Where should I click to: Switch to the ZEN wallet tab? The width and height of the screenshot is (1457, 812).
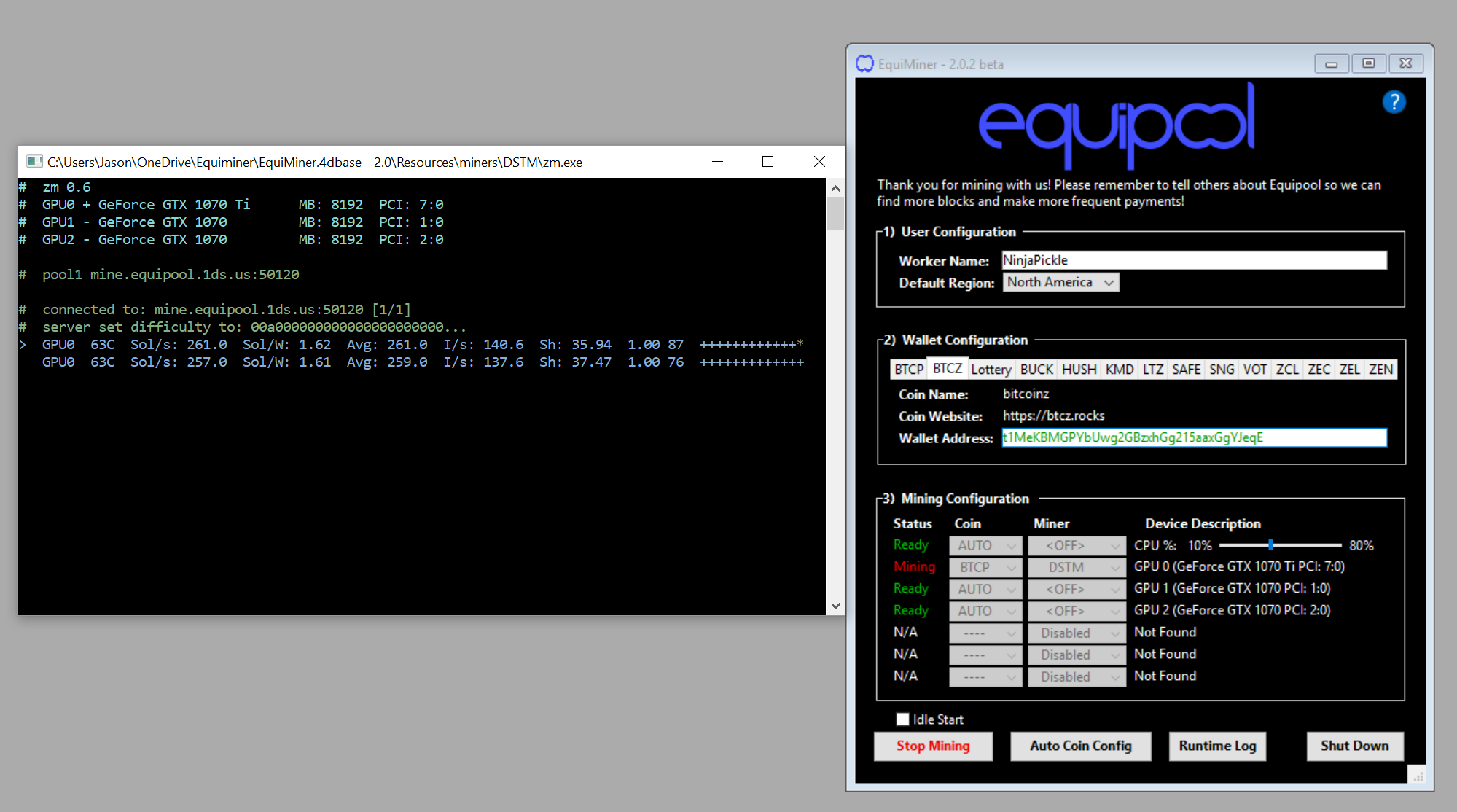(1381, 370)
